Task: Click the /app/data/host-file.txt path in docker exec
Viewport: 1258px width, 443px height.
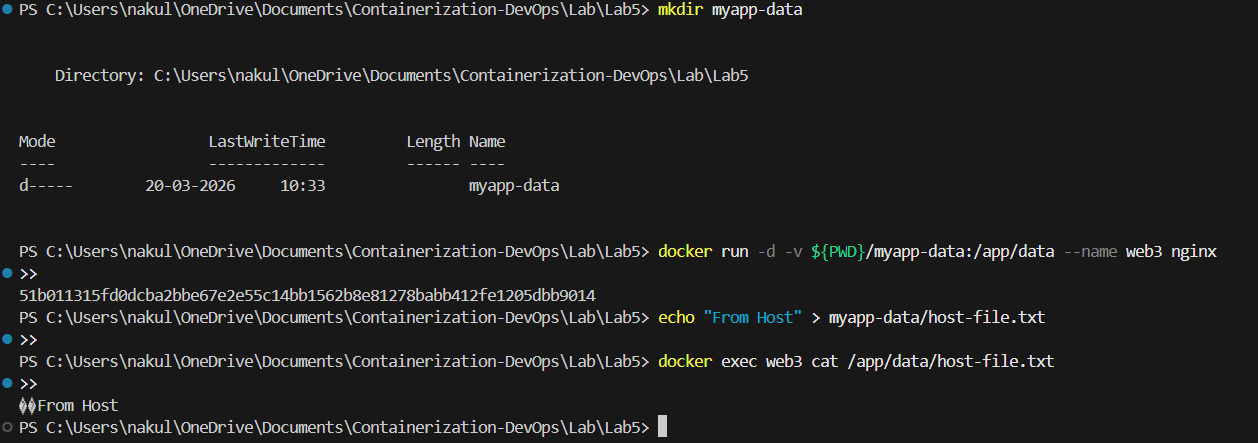Action: click(949, 361)
